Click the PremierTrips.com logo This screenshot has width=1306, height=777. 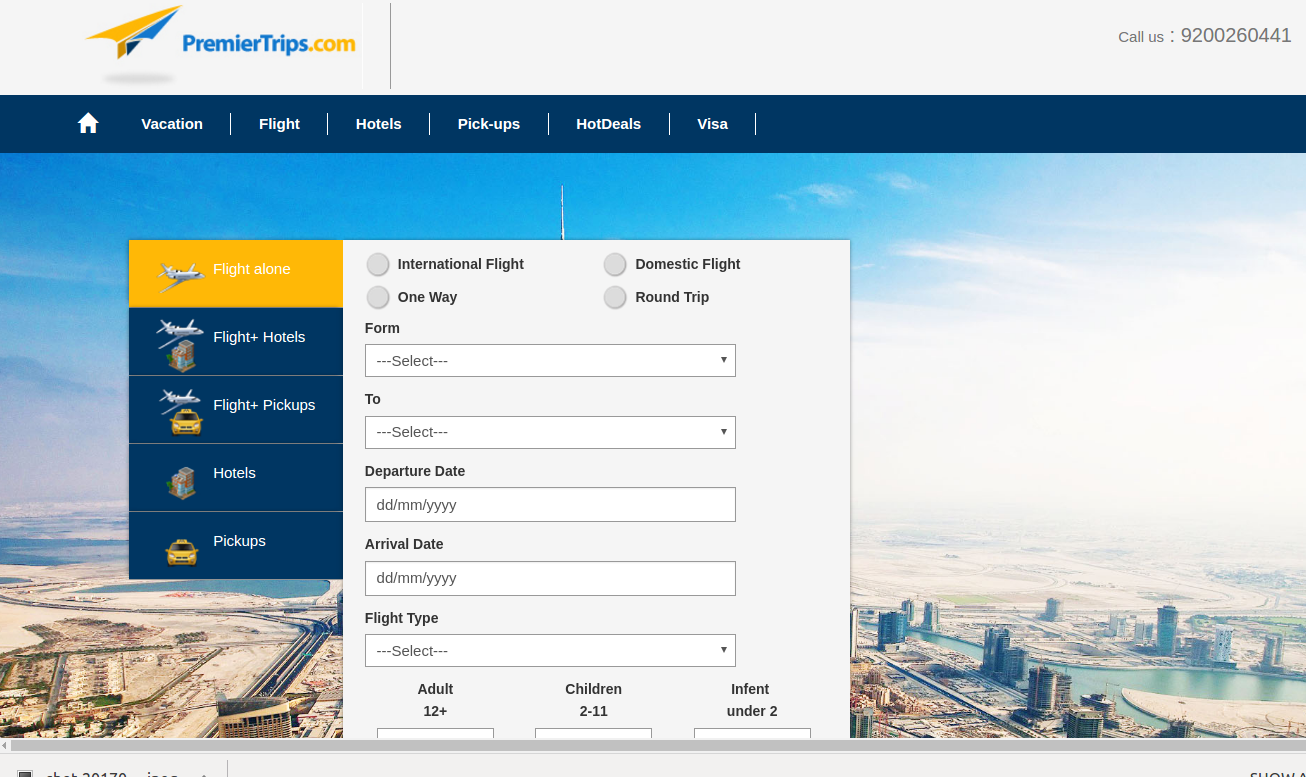click(222, 40)
